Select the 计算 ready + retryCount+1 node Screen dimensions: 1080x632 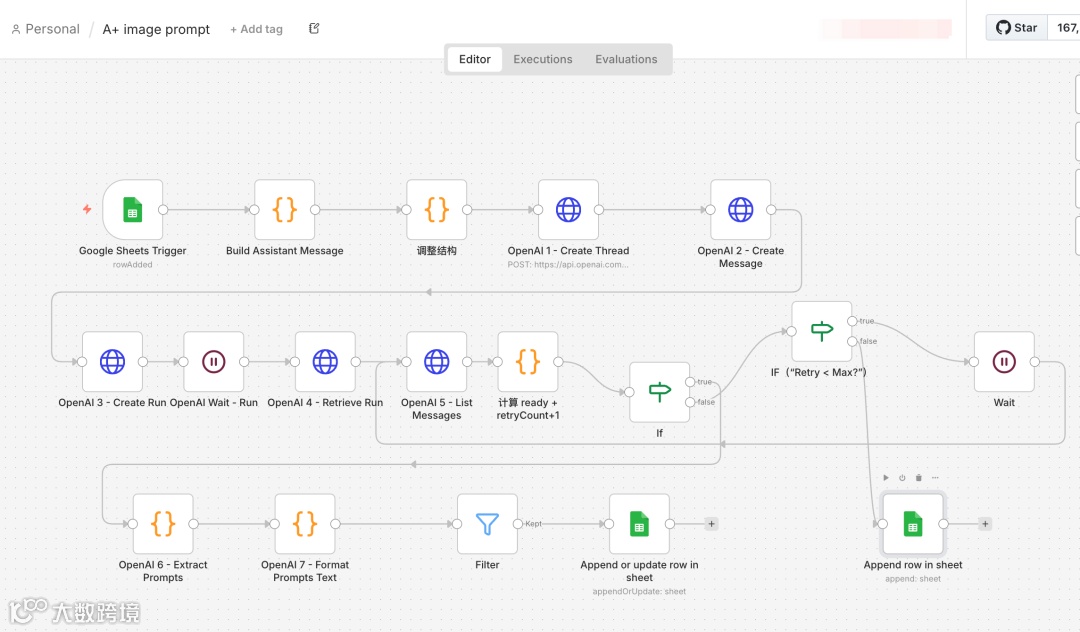[528, 361]
